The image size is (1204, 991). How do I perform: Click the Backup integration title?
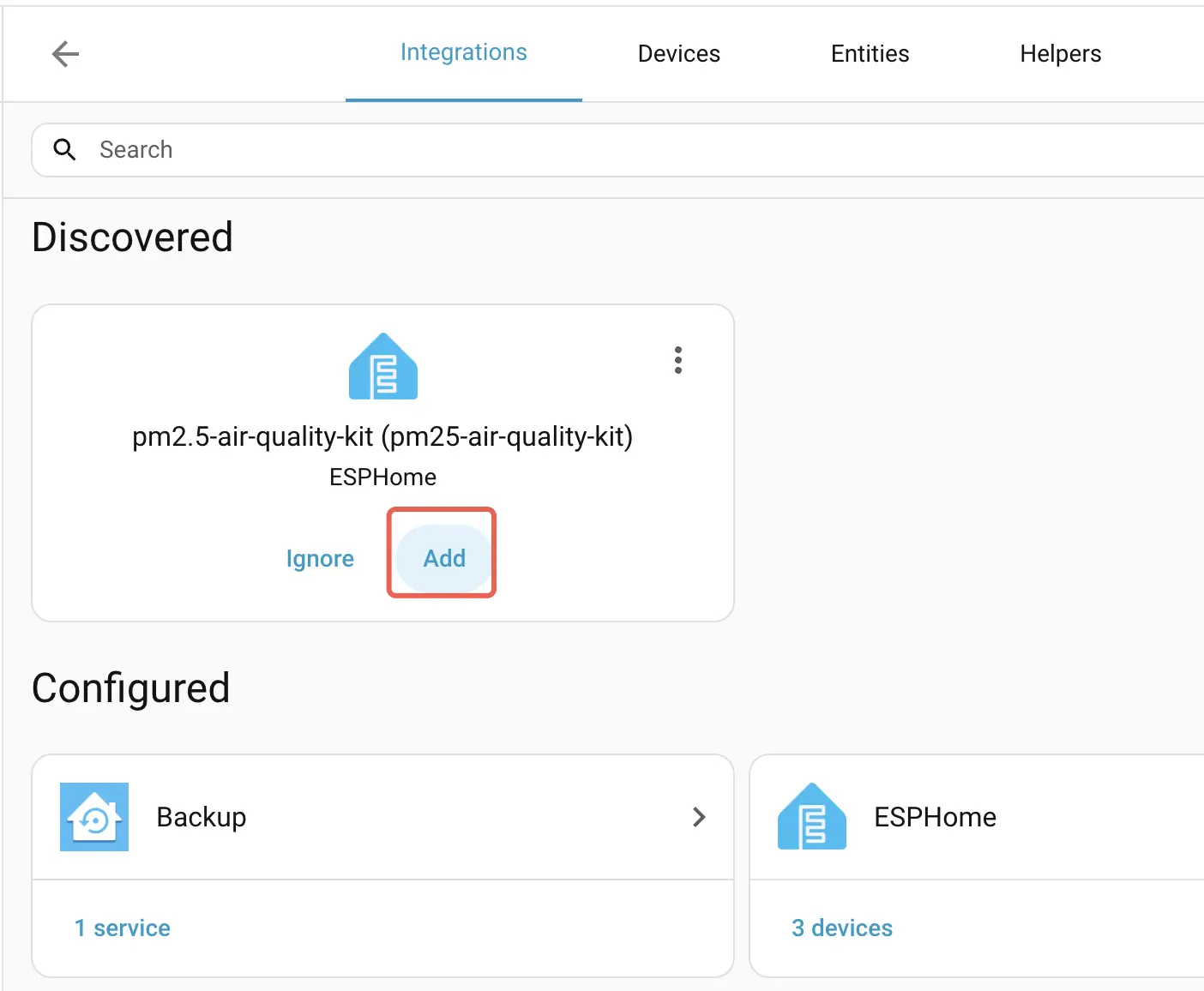(202, 817)
